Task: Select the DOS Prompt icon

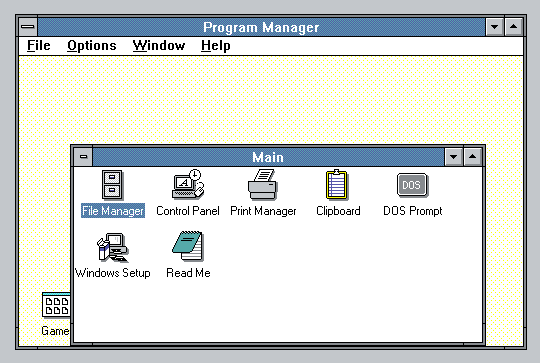Action: click(412, 185)
